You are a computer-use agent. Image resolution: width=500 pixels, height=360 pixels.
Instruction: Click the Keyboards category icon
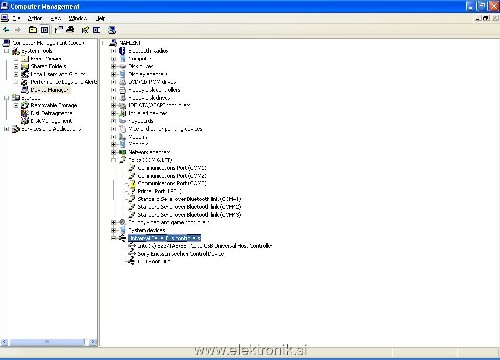(122, 121)
